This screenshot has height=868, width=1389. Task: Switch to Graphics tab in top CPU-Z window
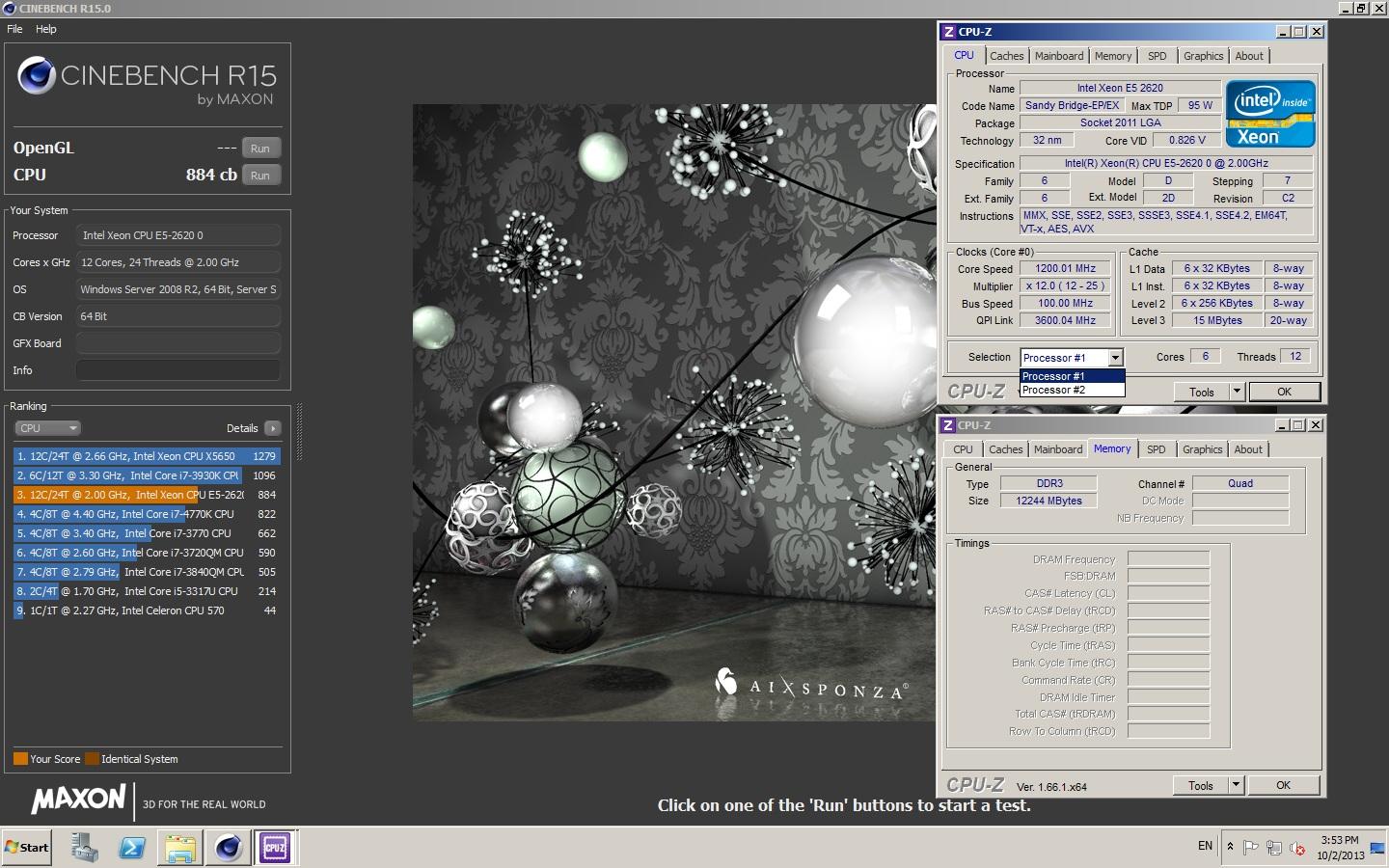tap(1203, 56)
